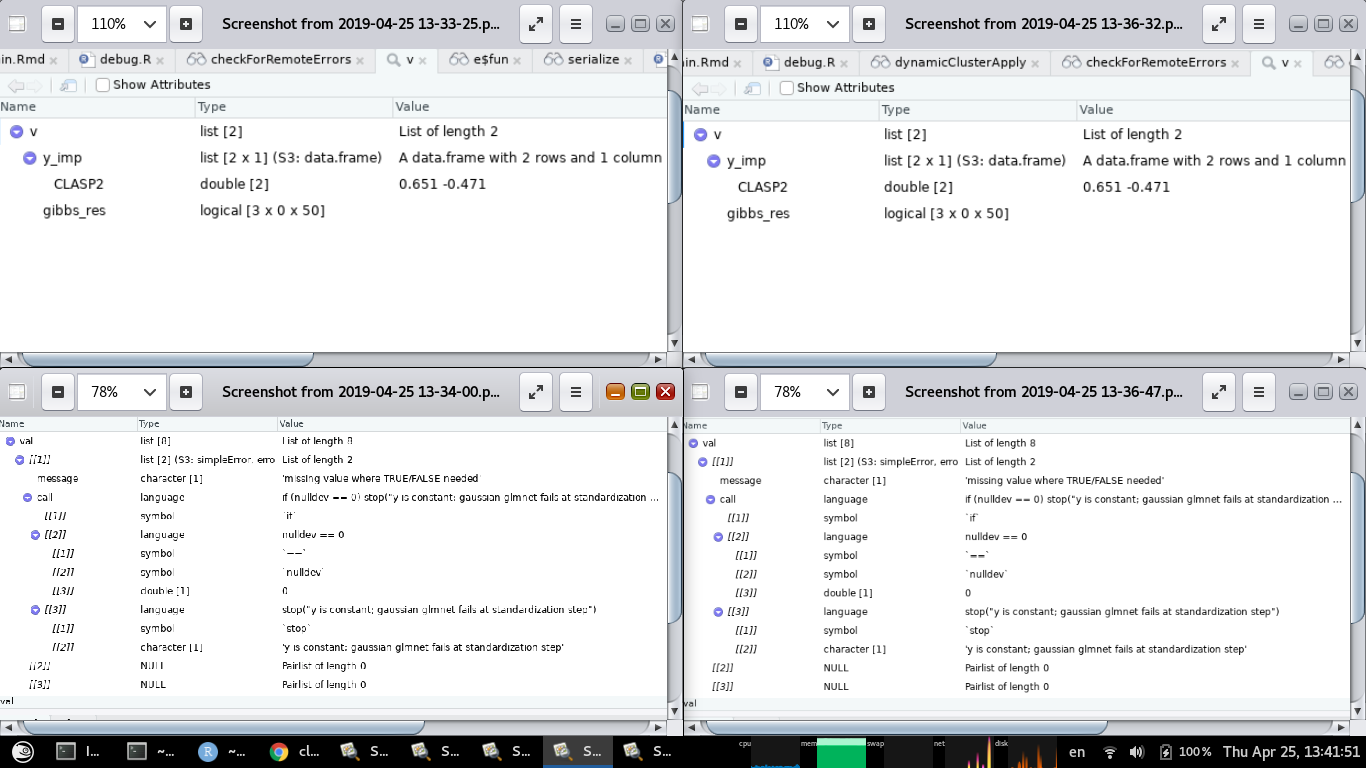Launch Chrome from the taskbar

point(277,753)
